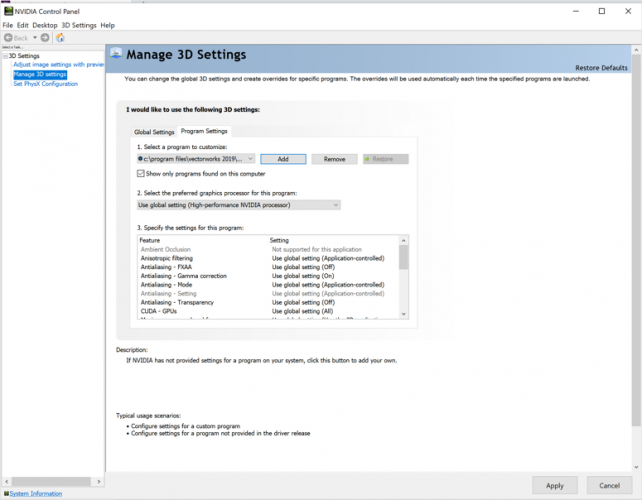Click the Add program button

coord(283,159)
